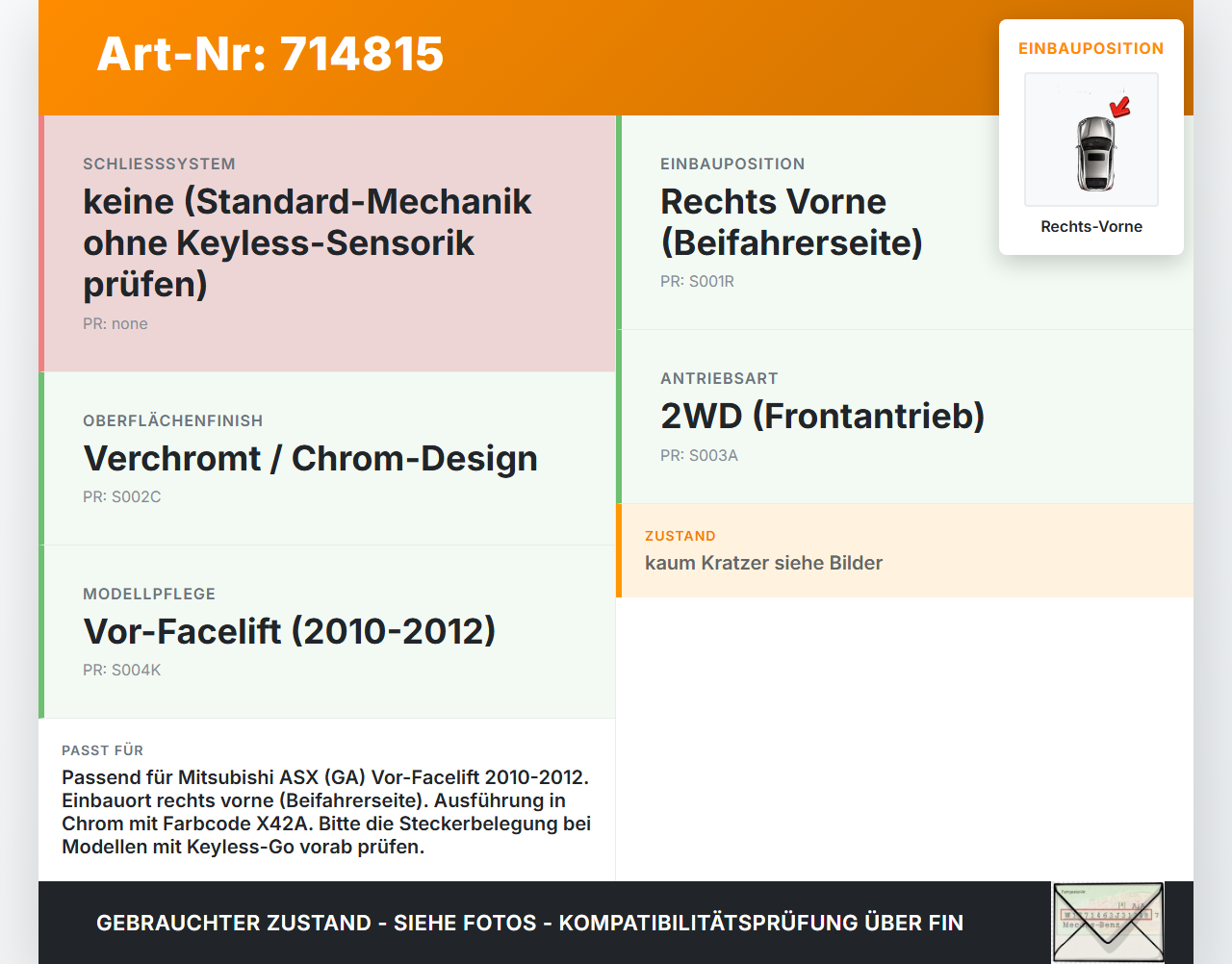1232x964 pixels.
Task: Click the red arrow on car diagram
Action: (x=1120, y=106)
